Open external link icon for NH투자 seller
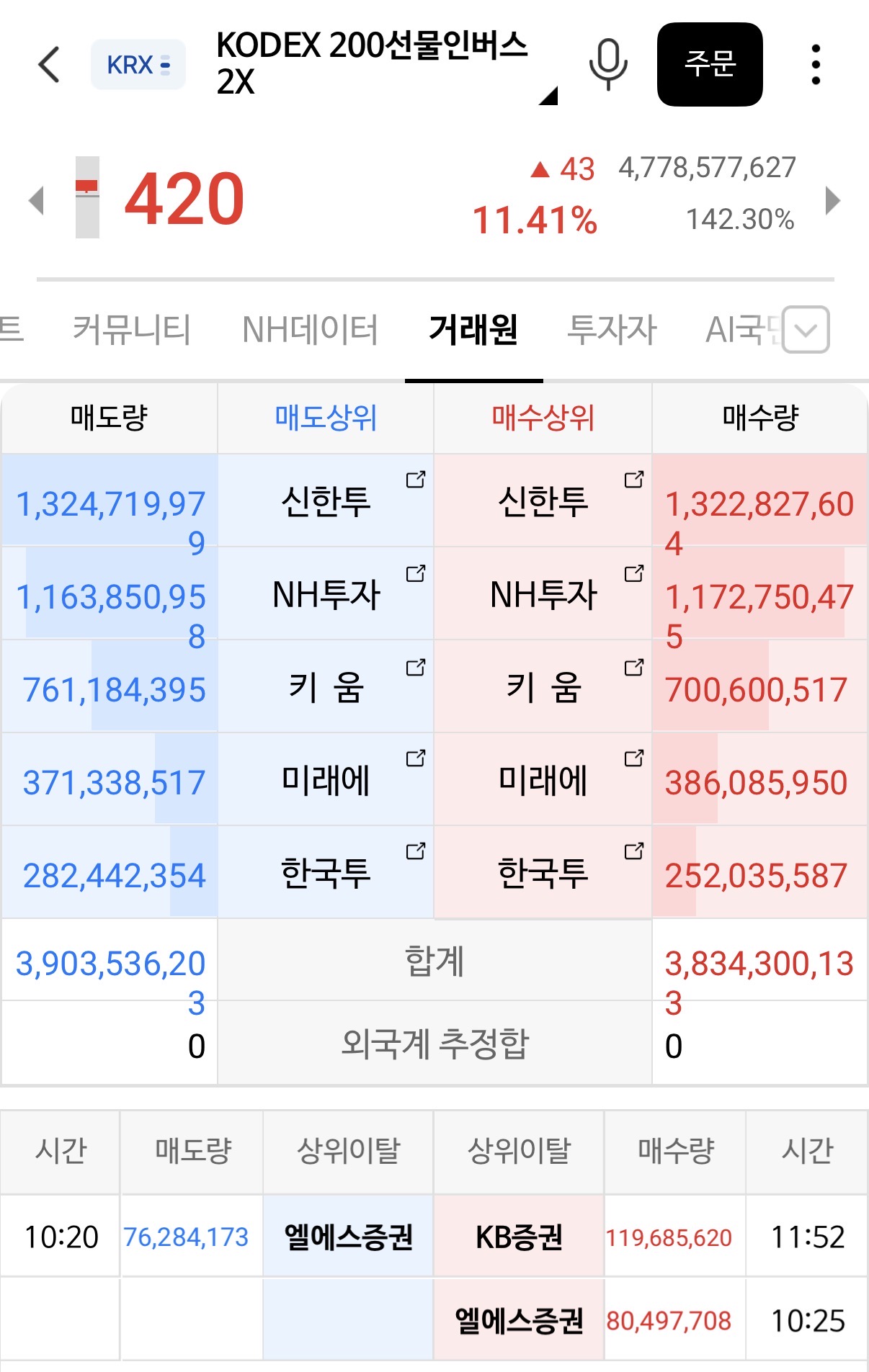Screen dimensions: 869x1372 pos(416,574)
